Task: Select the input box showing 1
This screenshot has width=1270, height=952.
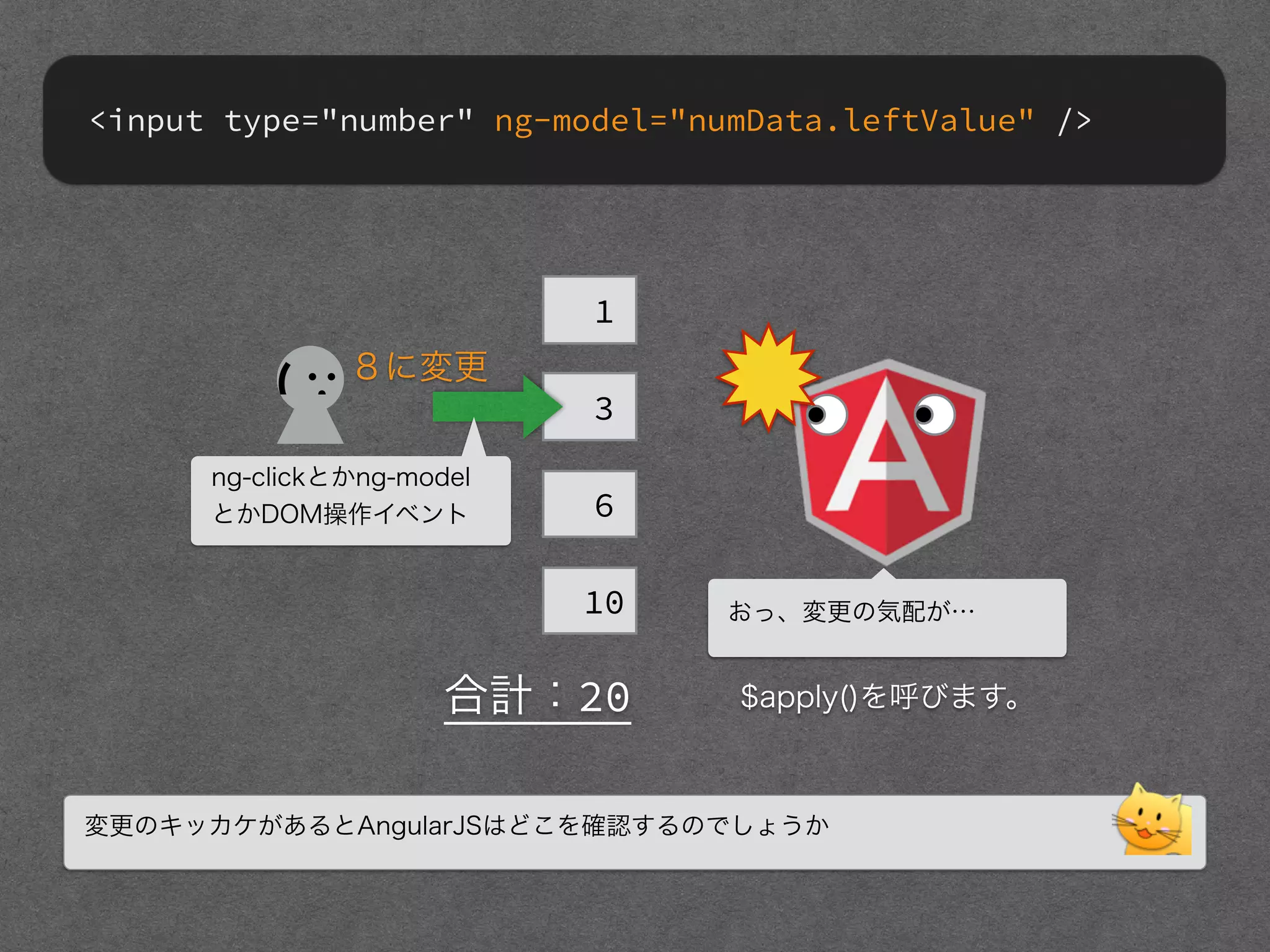Action: click(590, 310)
